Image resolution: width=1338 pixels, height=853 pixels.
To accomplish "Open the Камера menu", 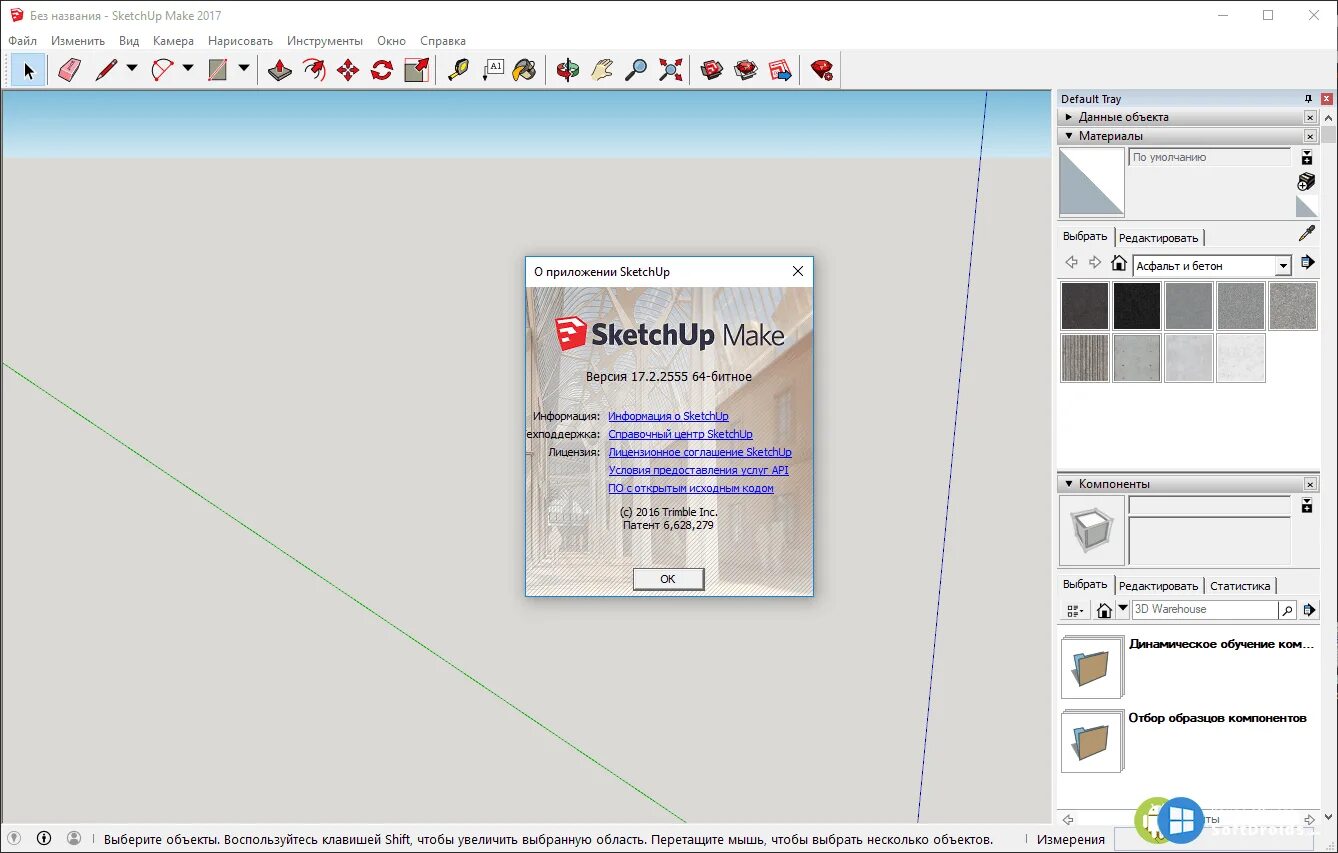I will (x=173, y=41).
